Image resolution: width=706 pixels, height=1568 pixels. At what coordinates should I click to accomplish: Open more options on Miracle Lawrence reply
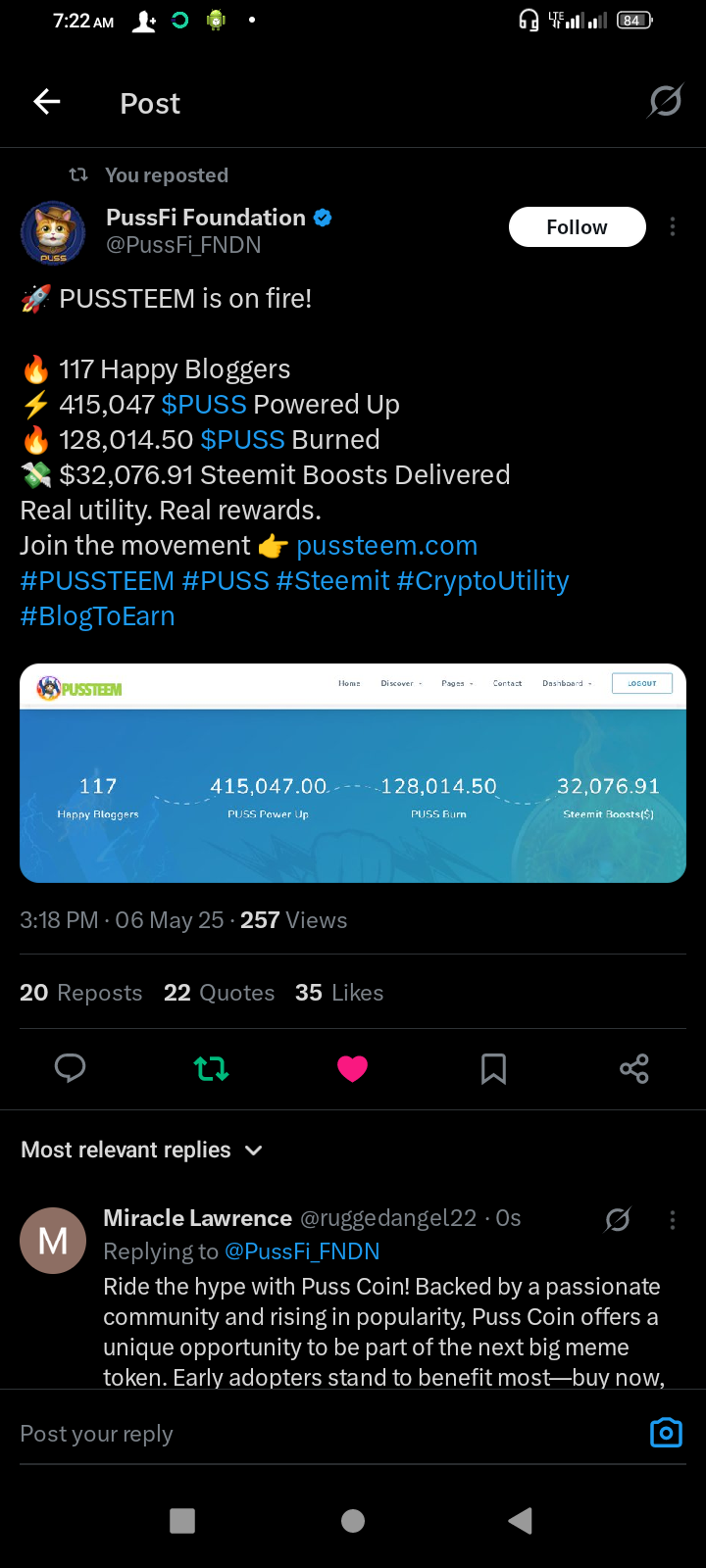pos(673,1219)
